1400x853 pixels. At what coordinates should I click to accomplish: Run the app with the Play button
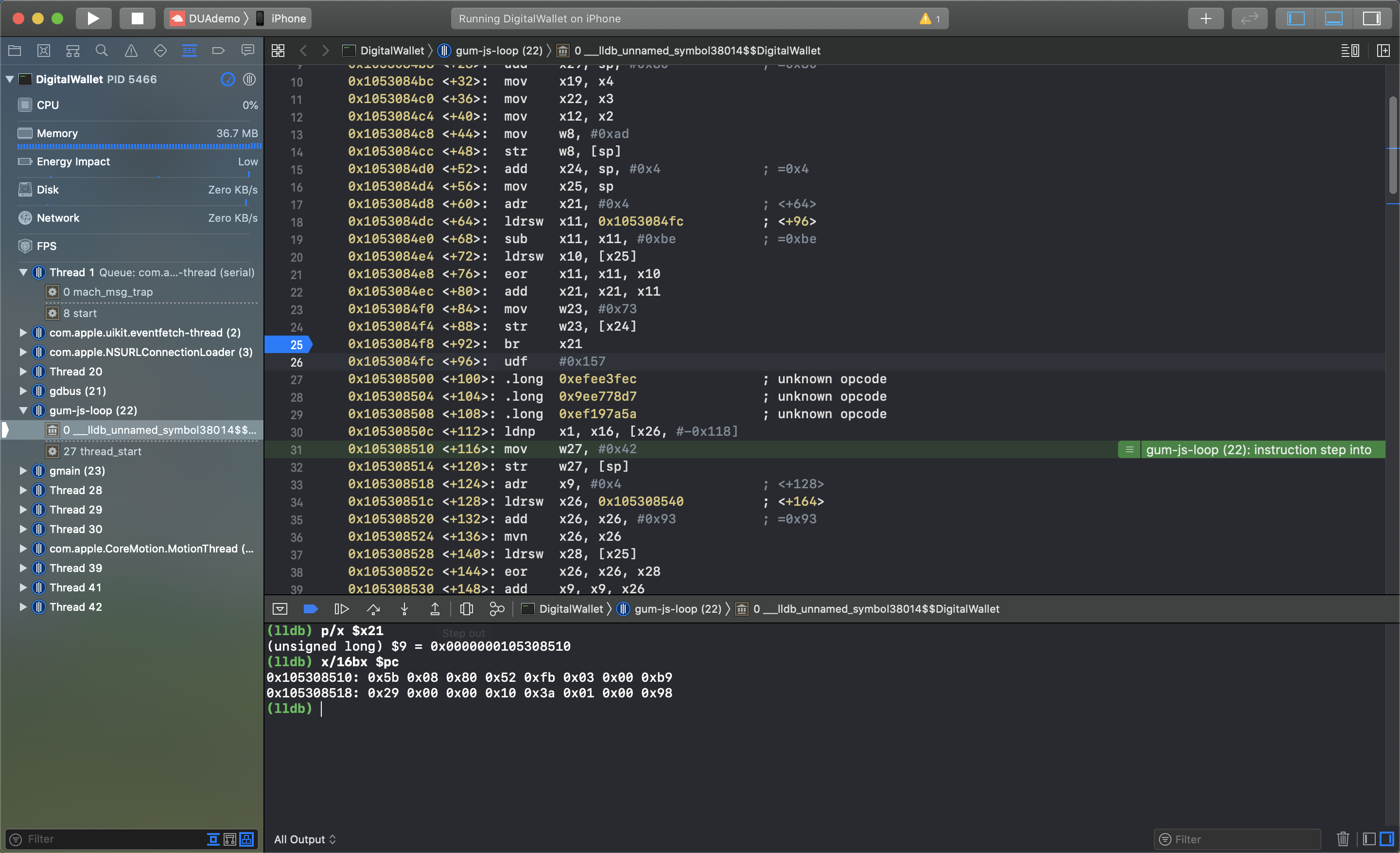(93, 18)
